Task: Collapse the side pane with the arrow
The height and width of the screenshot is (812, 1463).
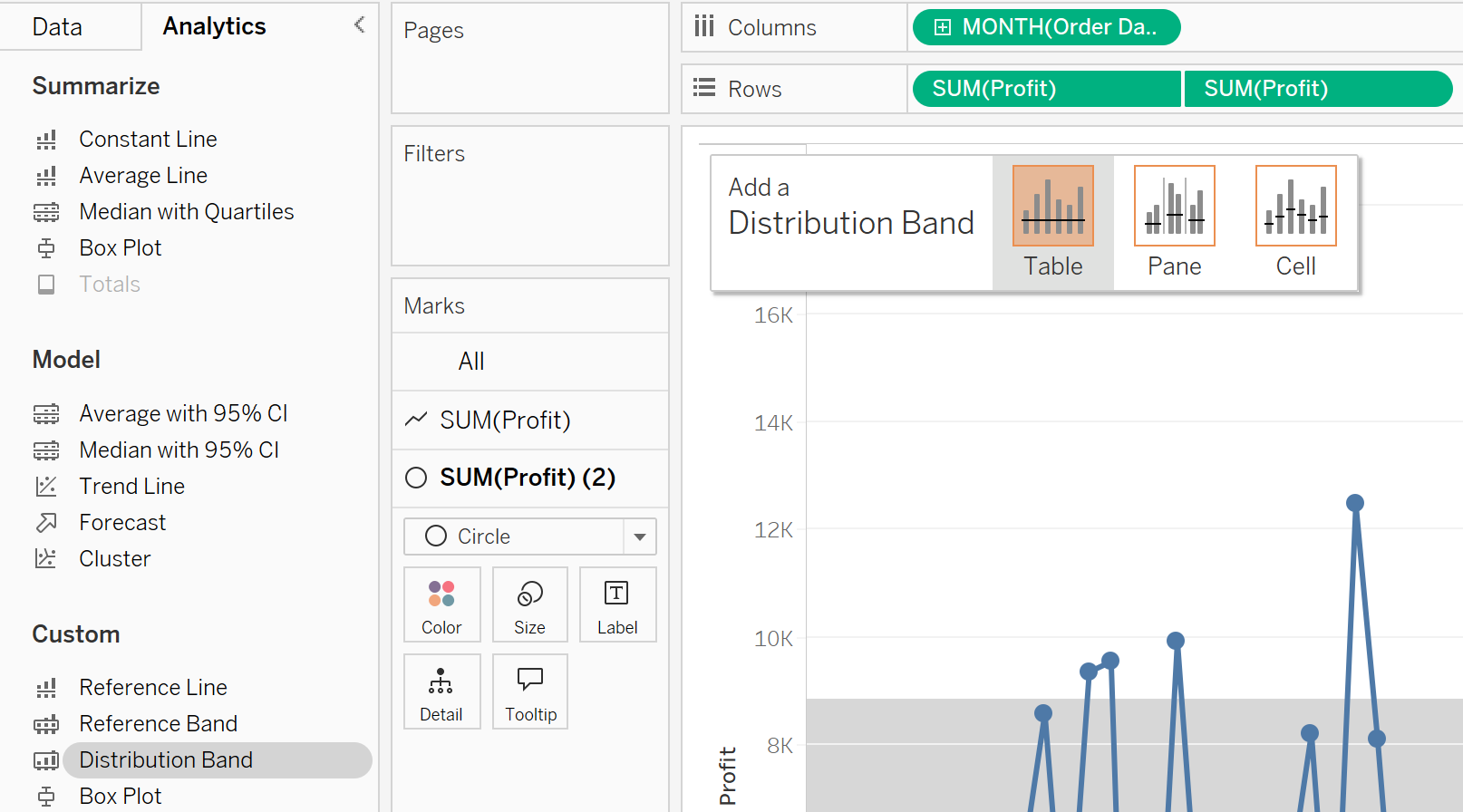Action: click(360, 25)
